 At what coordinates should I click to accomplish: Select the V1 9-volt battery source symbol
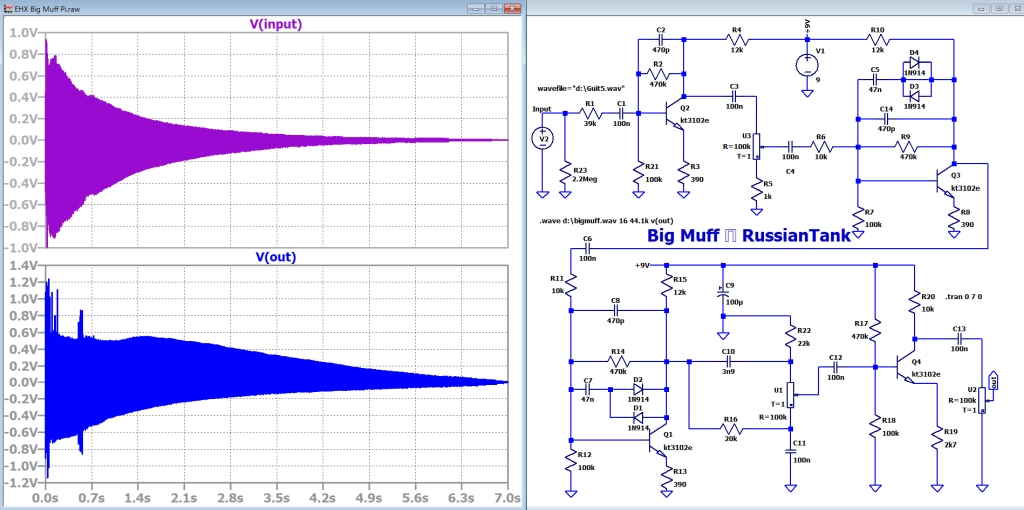[808, 63]
